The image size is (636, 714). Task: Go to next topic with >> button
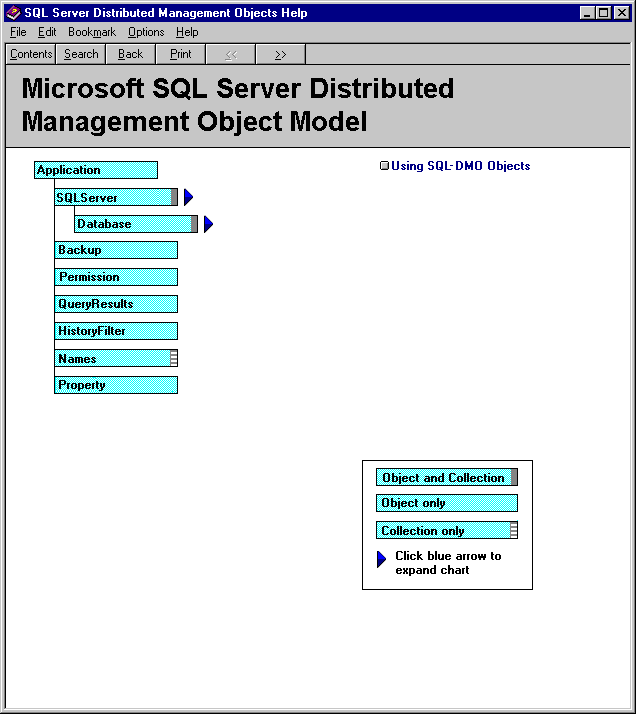tap(280, 54)
